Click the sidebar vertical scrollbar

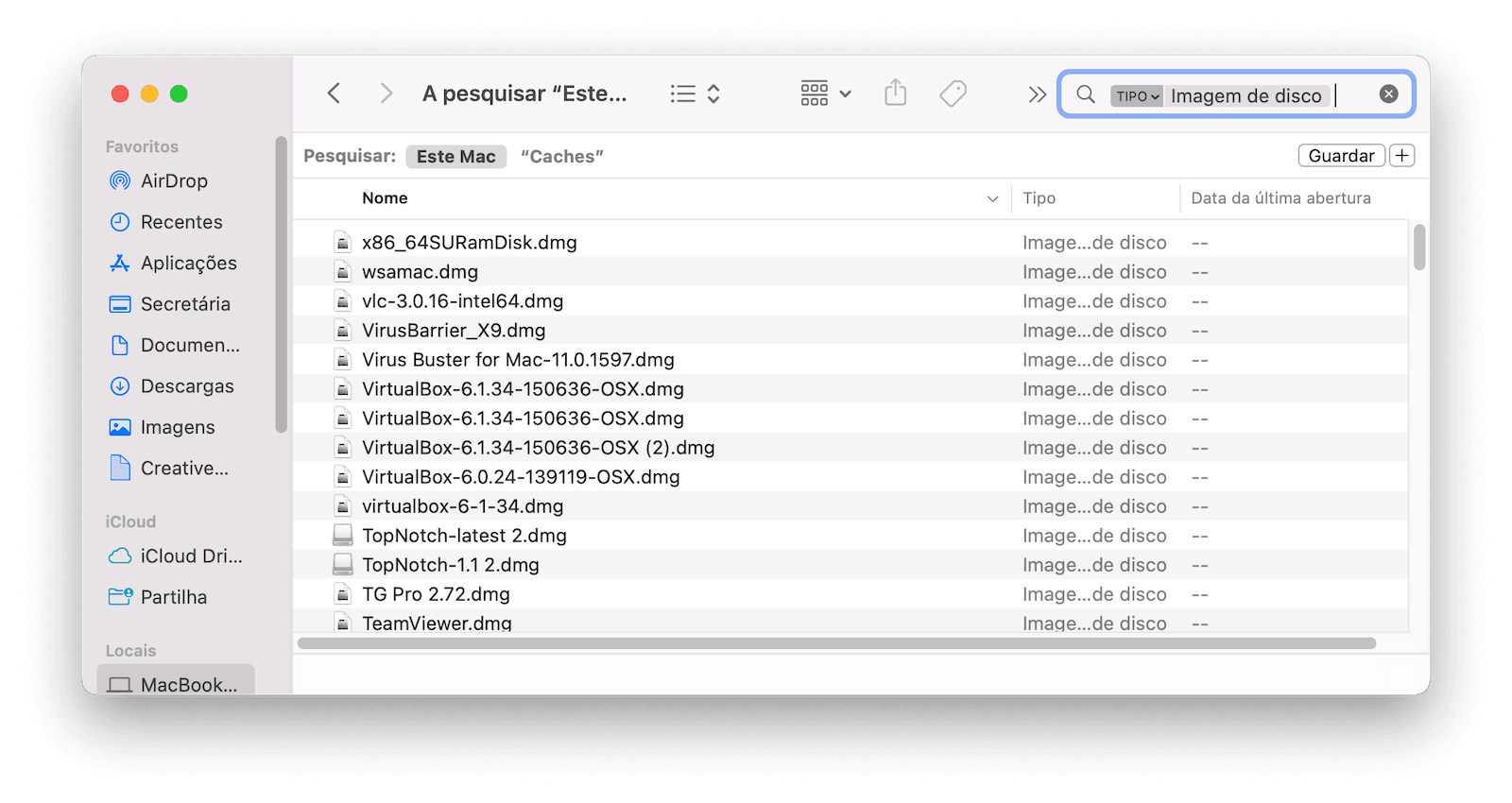(281, 284)
